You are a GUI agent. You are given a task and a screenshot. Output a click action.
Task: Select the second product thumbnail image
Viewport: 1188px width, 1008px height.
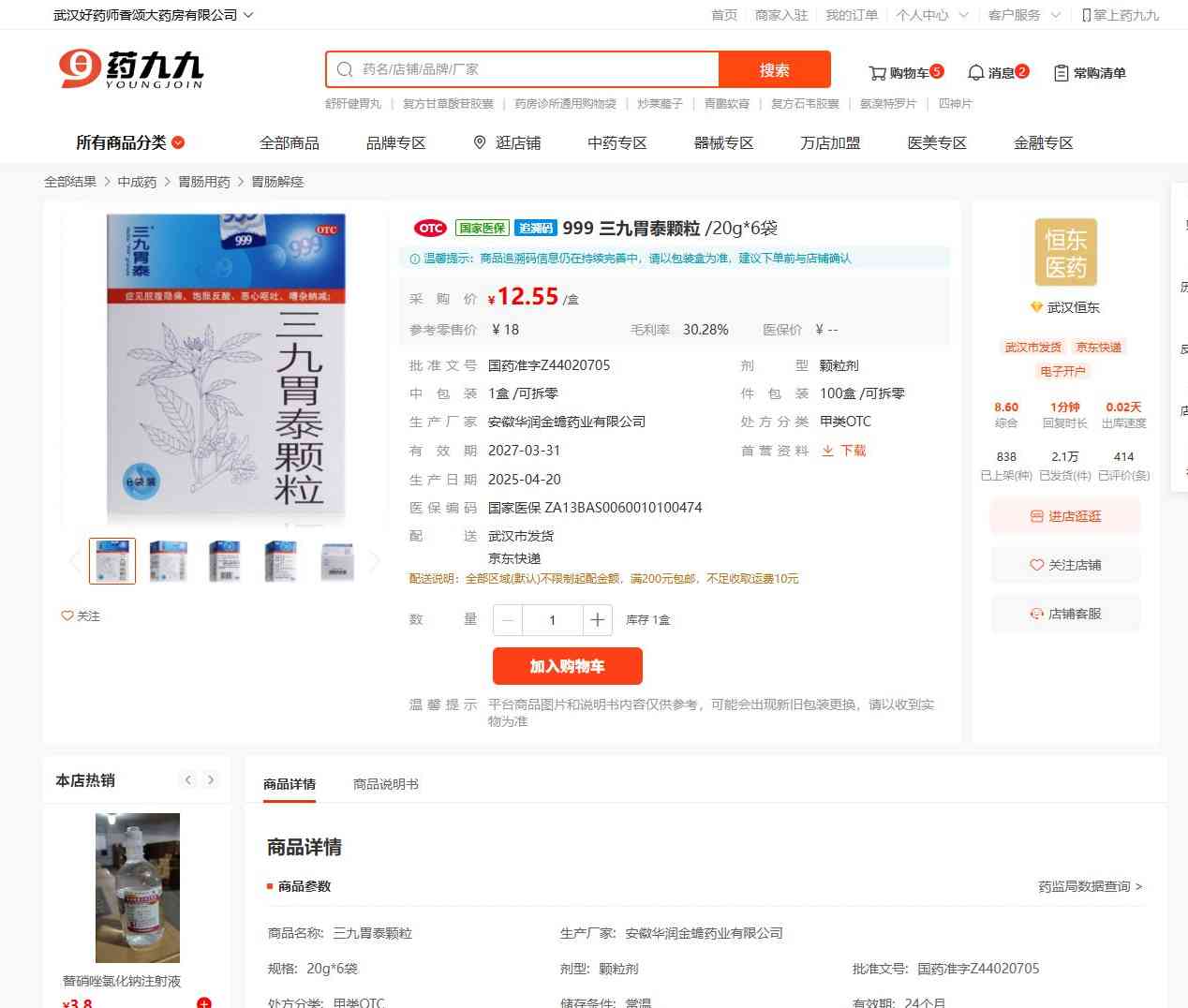169,561
